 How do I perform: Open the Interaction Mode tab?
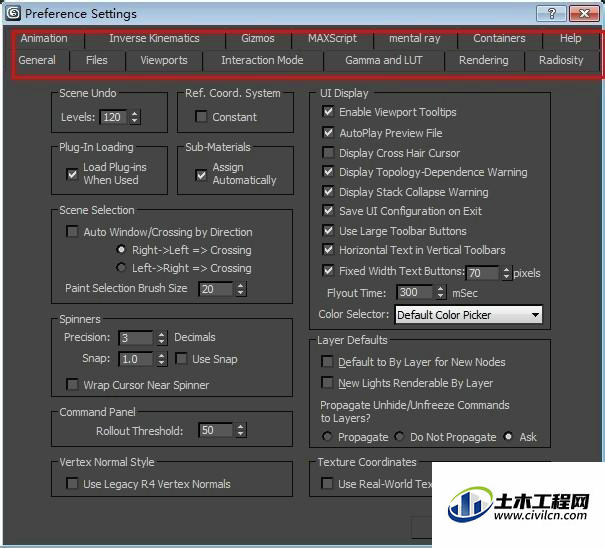pyautogui.click(x=262, y=61)
